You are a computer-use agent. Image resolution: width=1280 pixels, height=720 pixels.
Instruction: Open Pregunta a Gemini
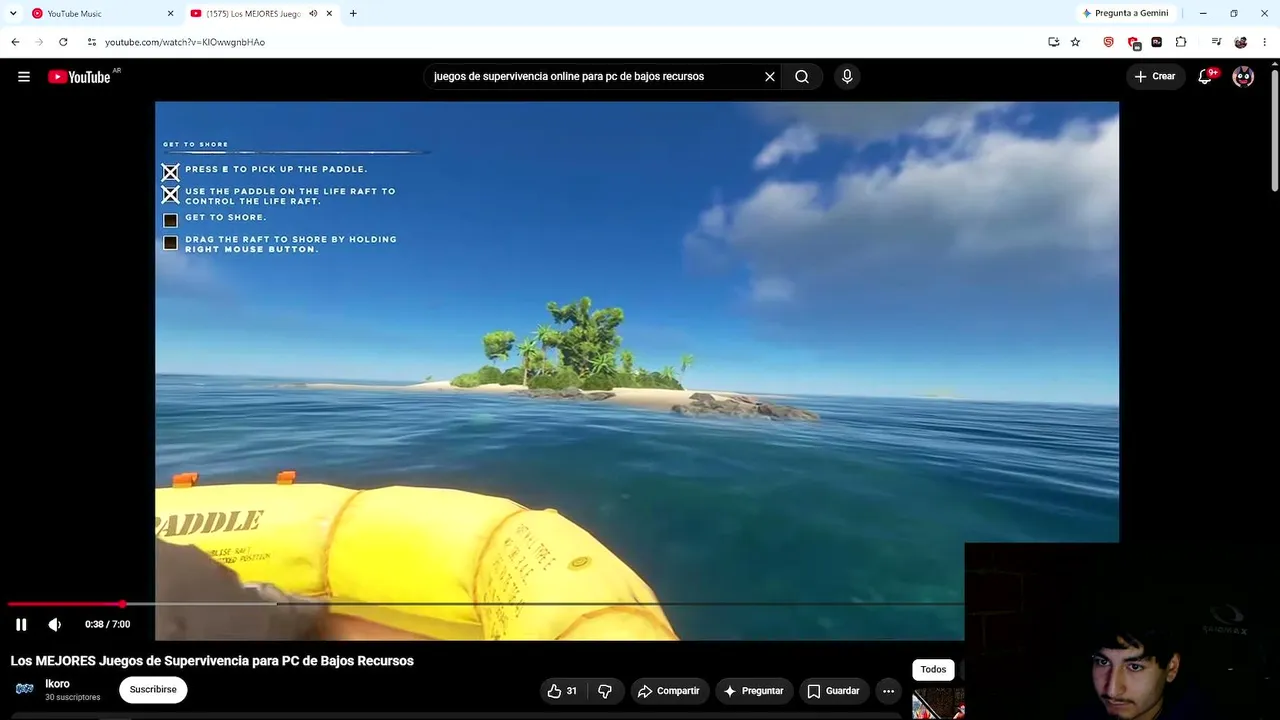(1125, 14)
